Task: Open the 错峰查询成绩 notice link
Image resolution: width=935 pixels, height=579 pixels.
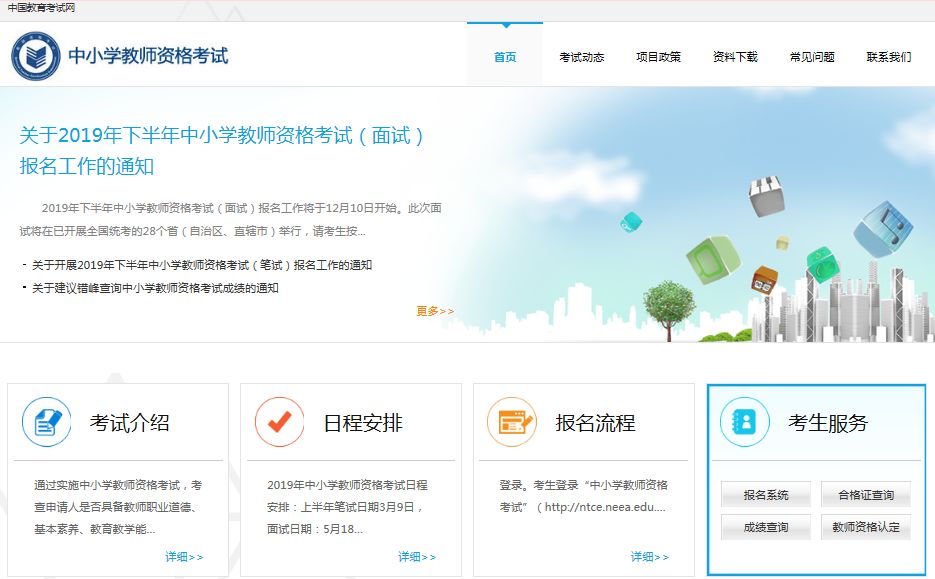Action: tap(155, 288)
